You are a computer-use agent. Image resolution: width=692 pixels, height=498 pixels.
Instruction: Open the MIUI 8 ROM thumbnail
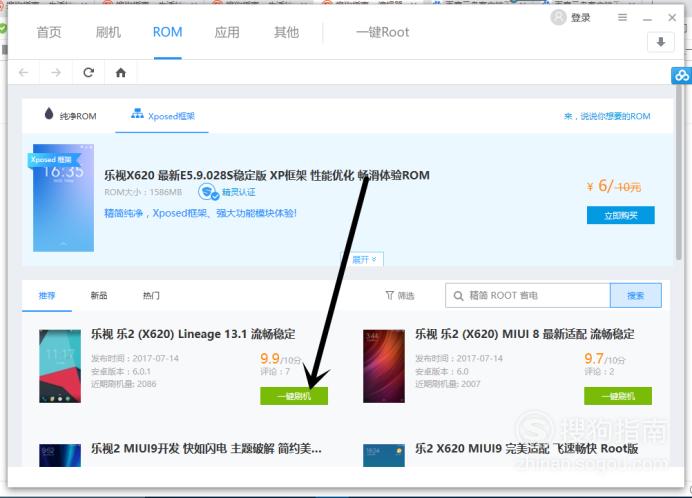click(384, 366)
